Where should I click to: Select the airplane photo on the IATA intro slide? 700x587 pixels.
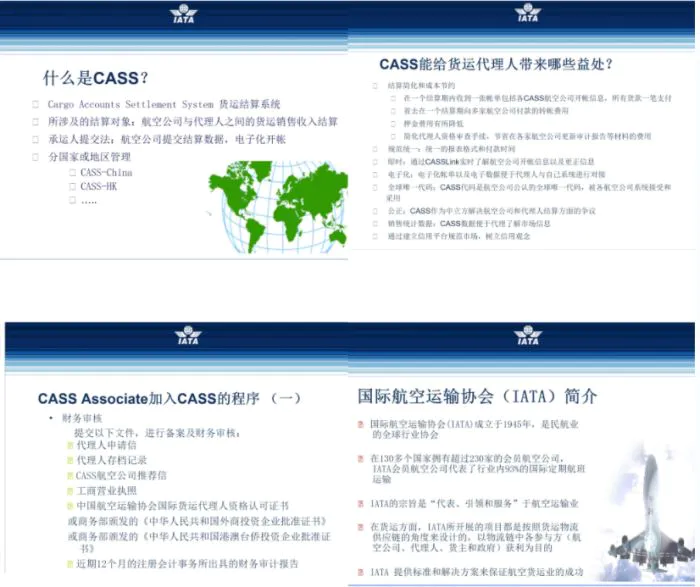(x=646, y=510)
